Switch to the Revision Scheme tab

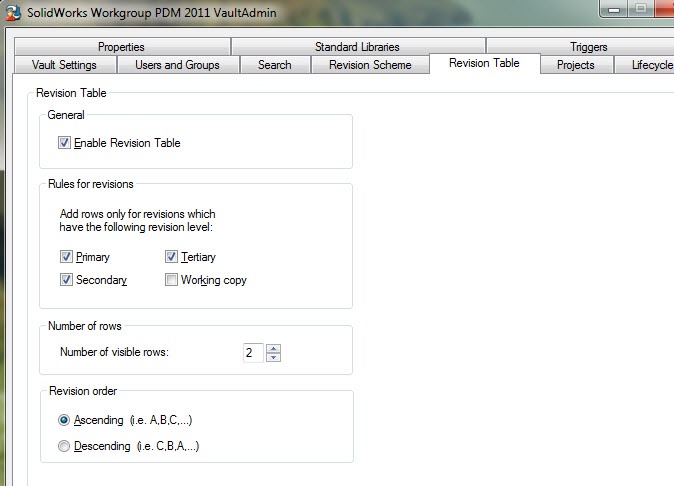370,65
